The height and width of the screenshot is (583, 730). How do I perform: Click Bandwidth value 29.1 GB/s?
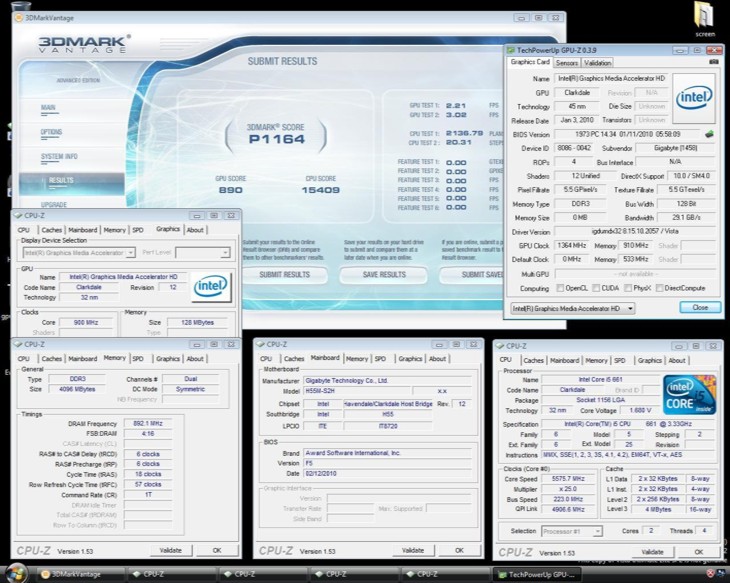click(686, 217)
